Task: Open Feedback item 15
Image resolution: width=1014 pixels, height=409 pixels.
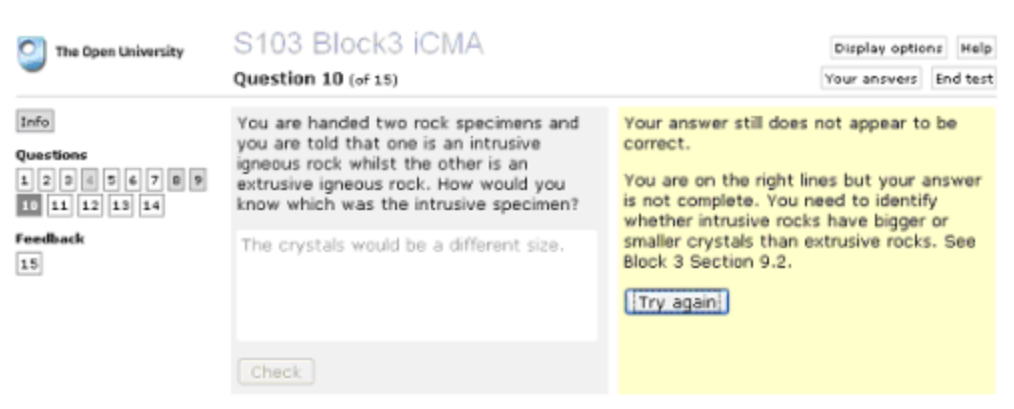Action: tap(29, 264)
